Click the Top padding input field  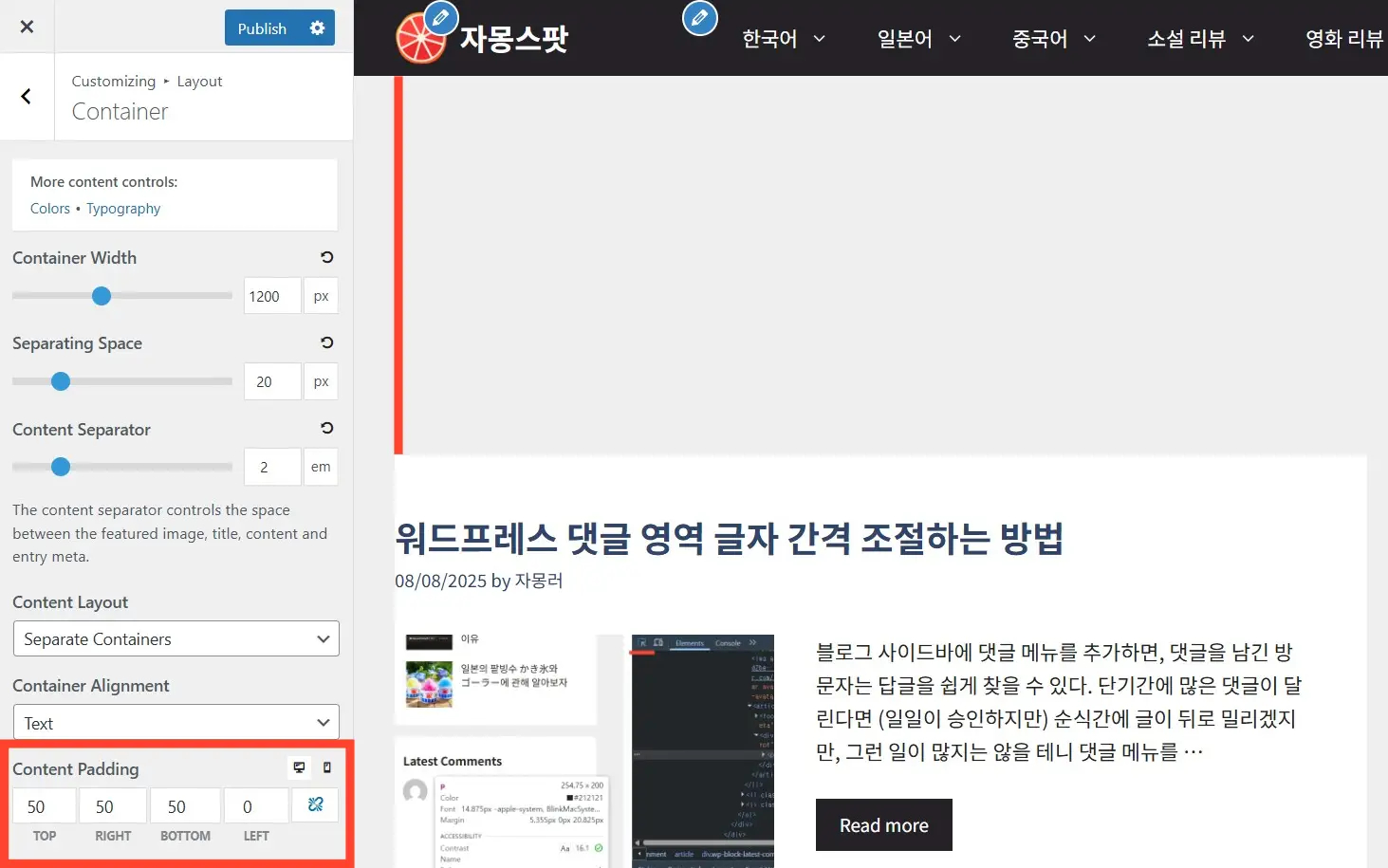point(44,806)
